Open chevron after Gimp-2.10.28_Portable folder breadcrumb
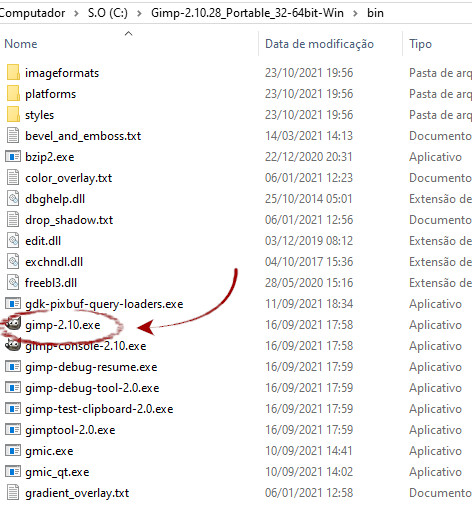This screenshot has width=472, height=505. [x=356, y=13]
